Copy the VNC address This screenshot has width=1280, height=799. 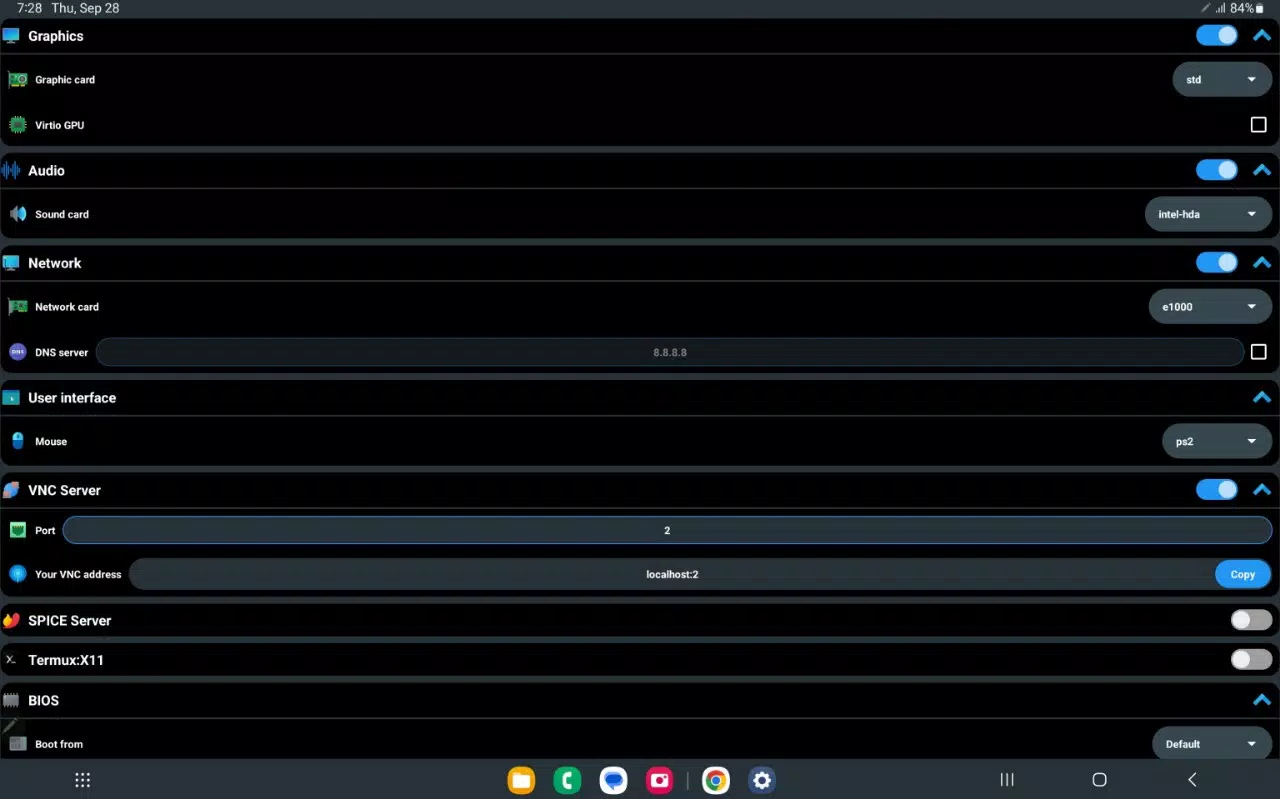(x=1243, y=574)
